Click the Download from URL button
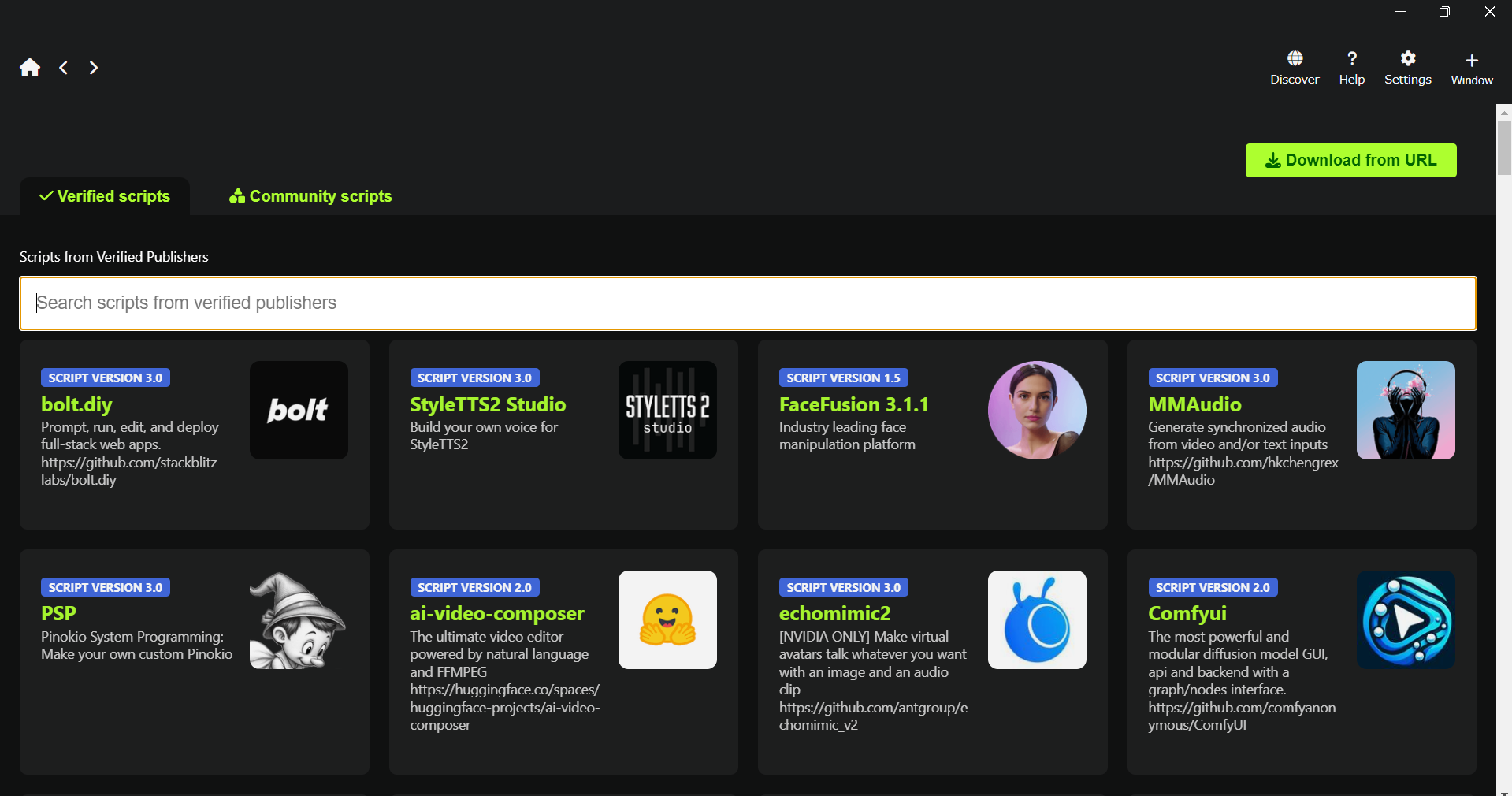The height and width of the screenshot is (796, 1512). click(1350, 160)
